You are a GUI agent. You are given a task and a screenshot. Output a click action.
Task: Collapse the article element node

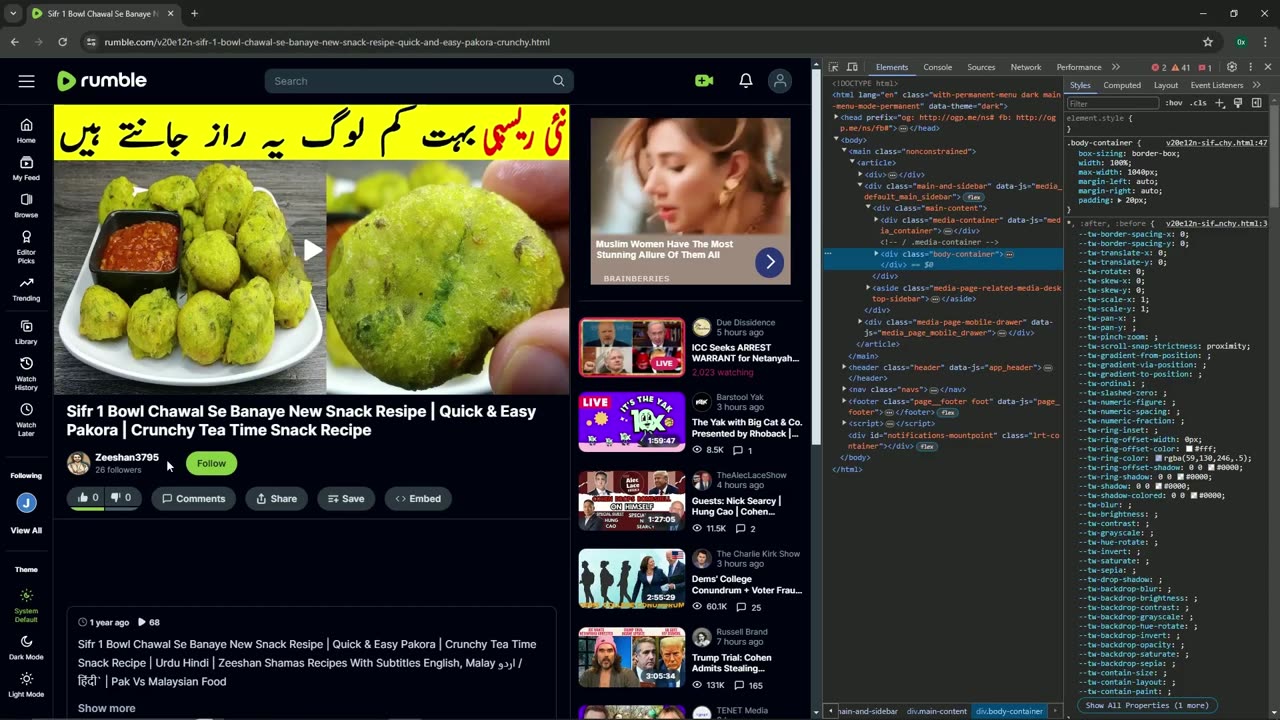pyautogui.click(x=853, y=162)
